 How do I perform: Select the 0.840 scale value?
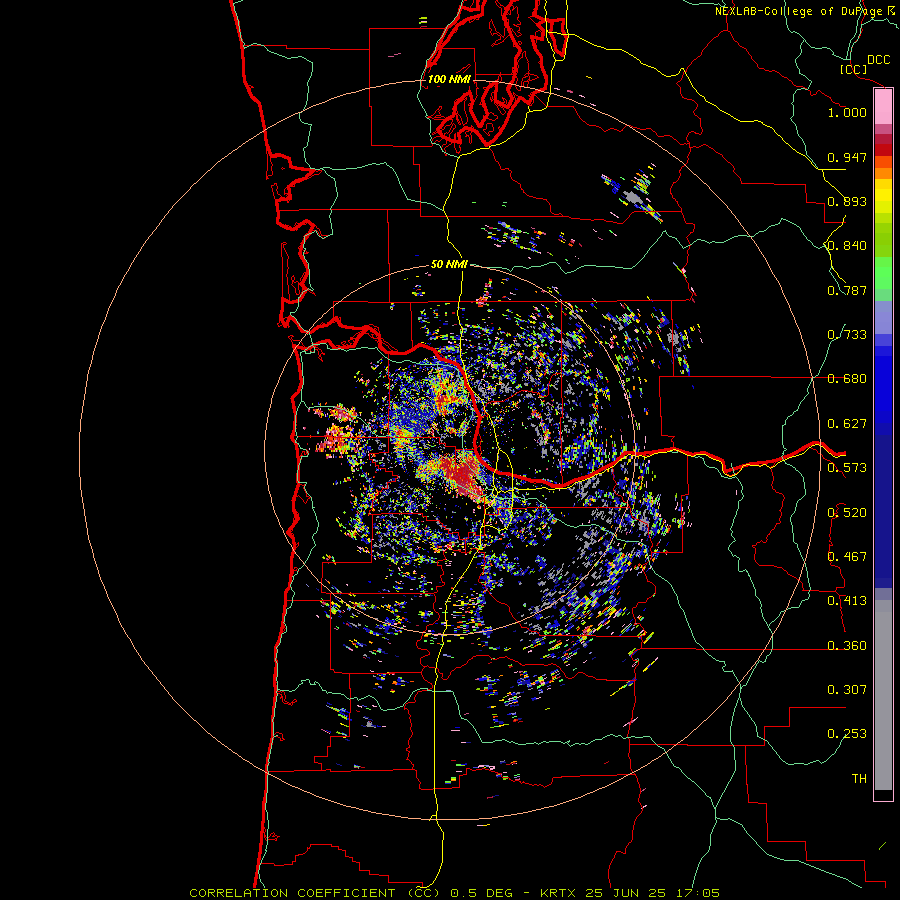coord(847,246)
